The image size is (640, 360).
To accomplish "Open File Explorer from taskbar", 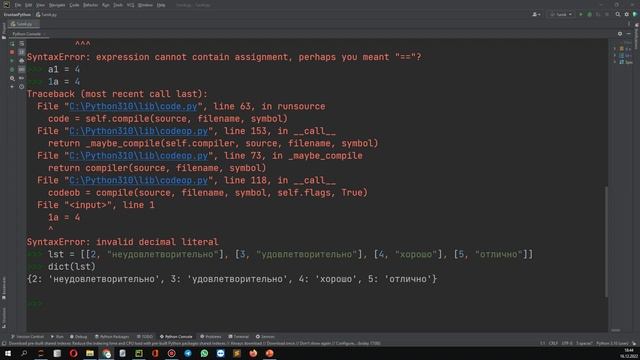I will coord(90,353).
